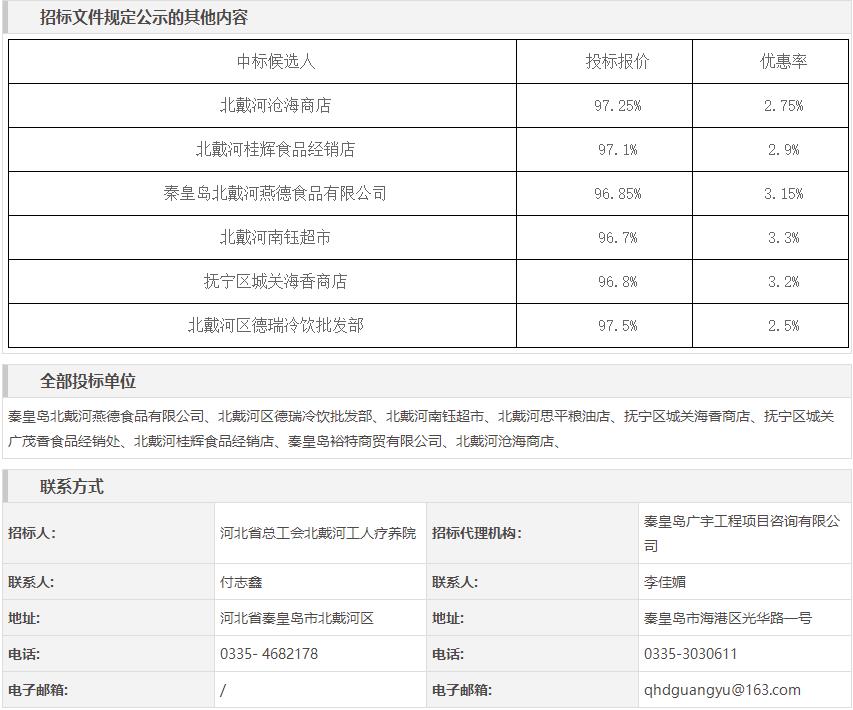This screenshot has width=853, height=710.
Task: Click the phone number 0335-3030611
Action: tap(691, 654)
